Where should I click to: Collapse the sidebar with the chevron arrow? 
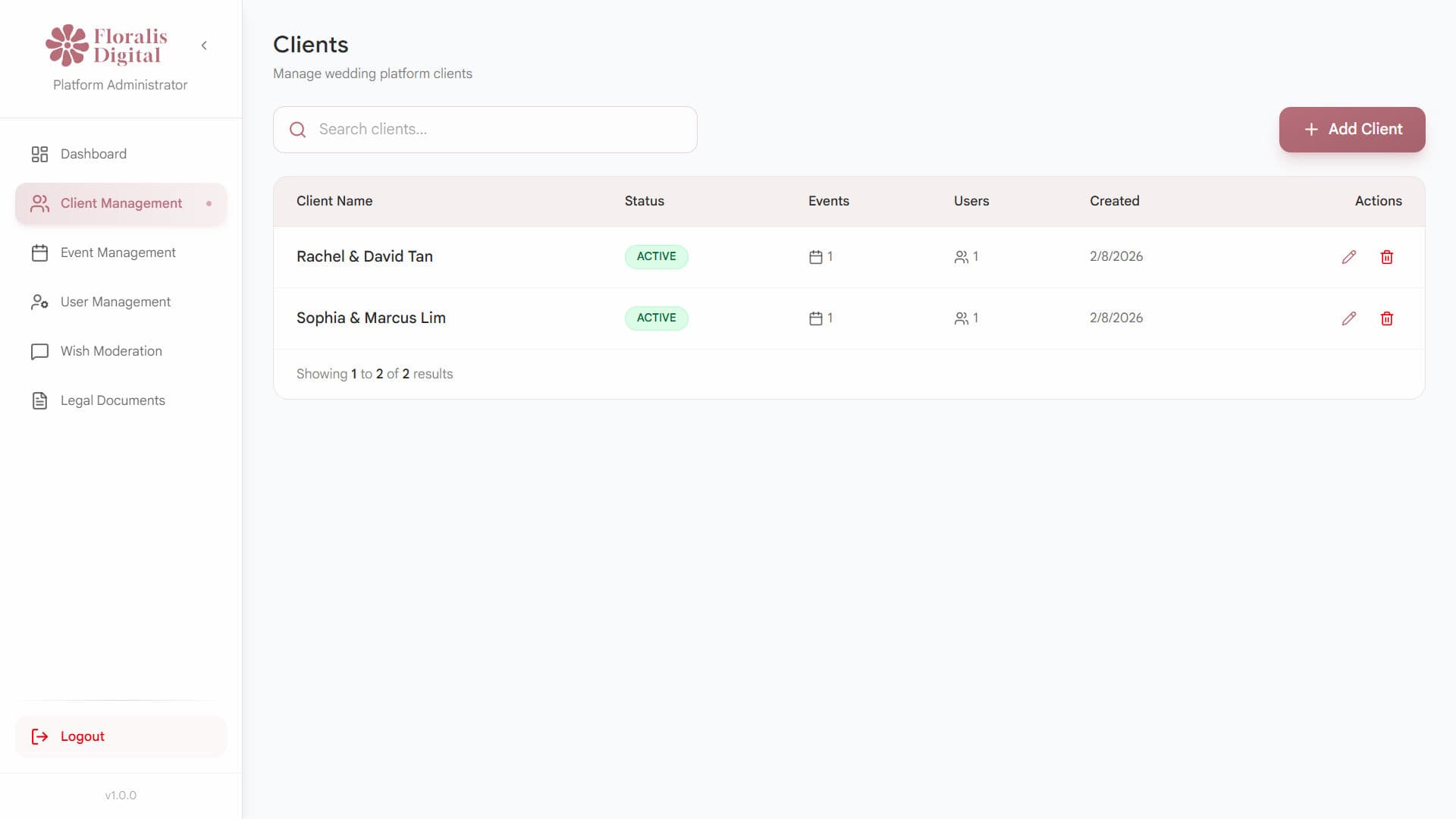click(204, 45)
